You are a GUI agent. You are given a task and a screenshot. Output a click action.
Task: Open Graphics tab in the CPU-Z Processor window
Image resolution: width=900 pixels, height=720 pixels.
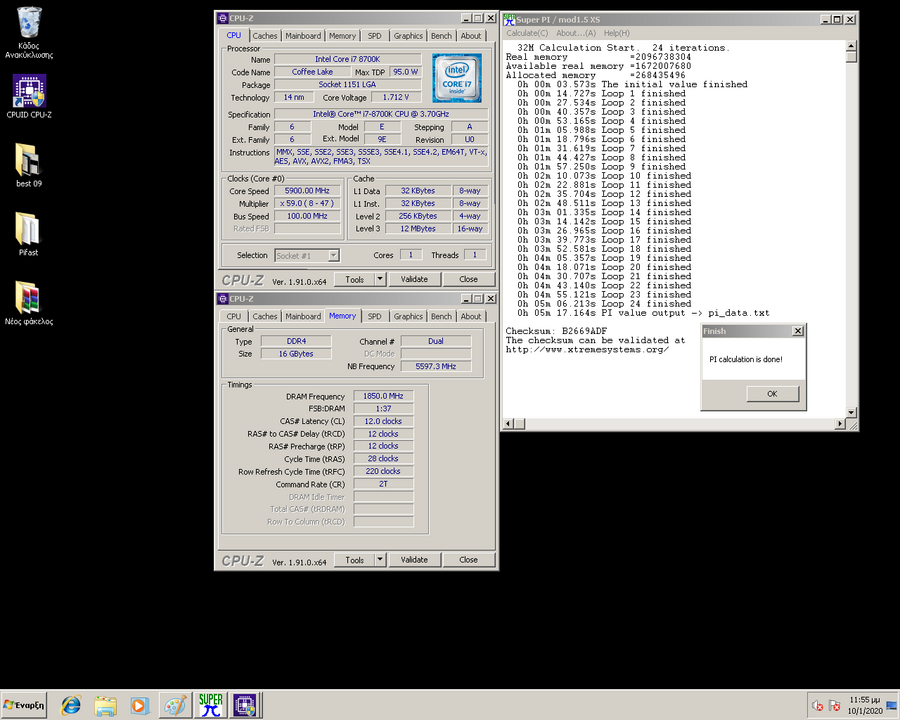tap(408, 36)
